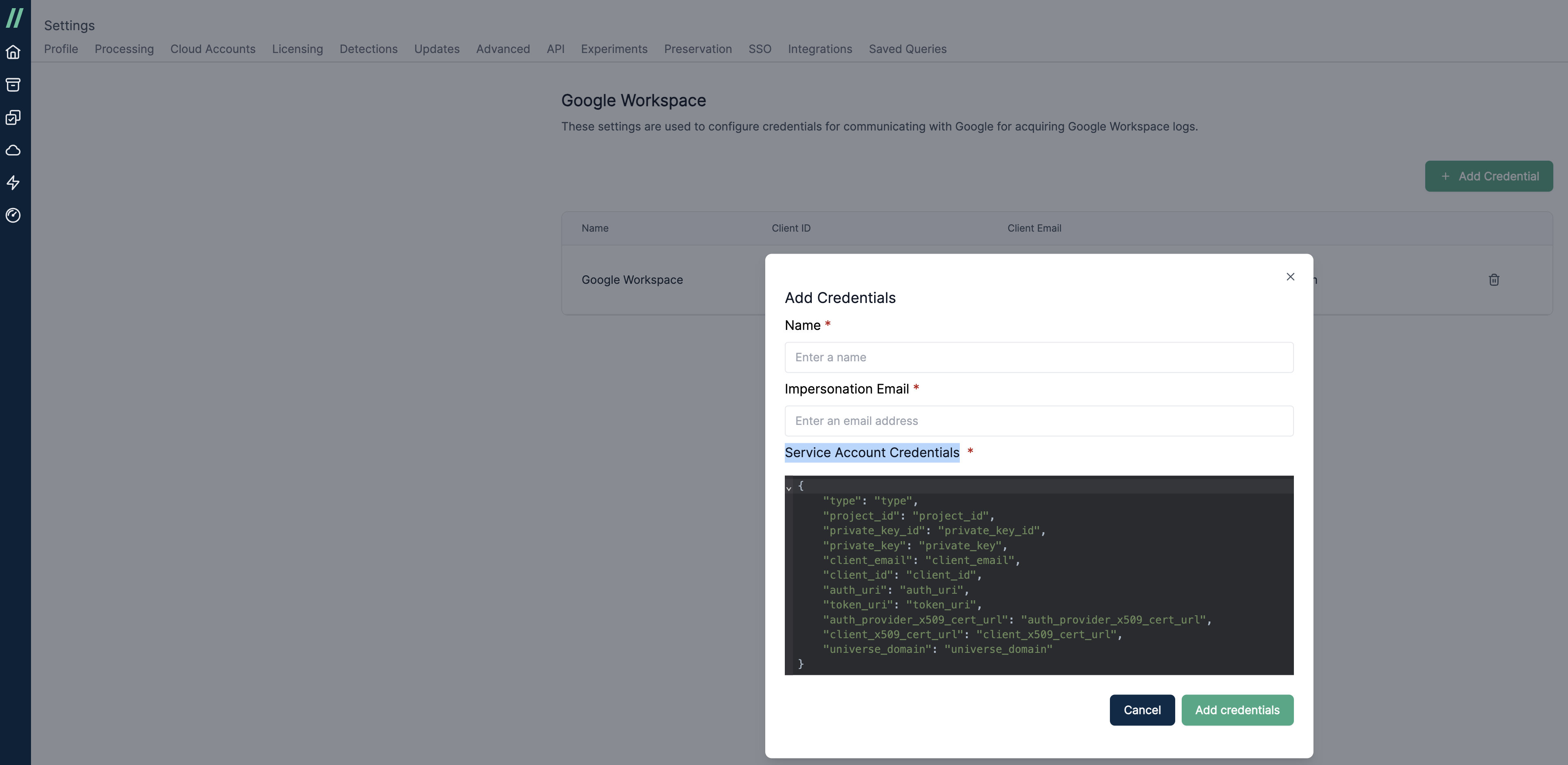Click the "type" line in editor
The image size is (1568, 765).
point(870,501)
